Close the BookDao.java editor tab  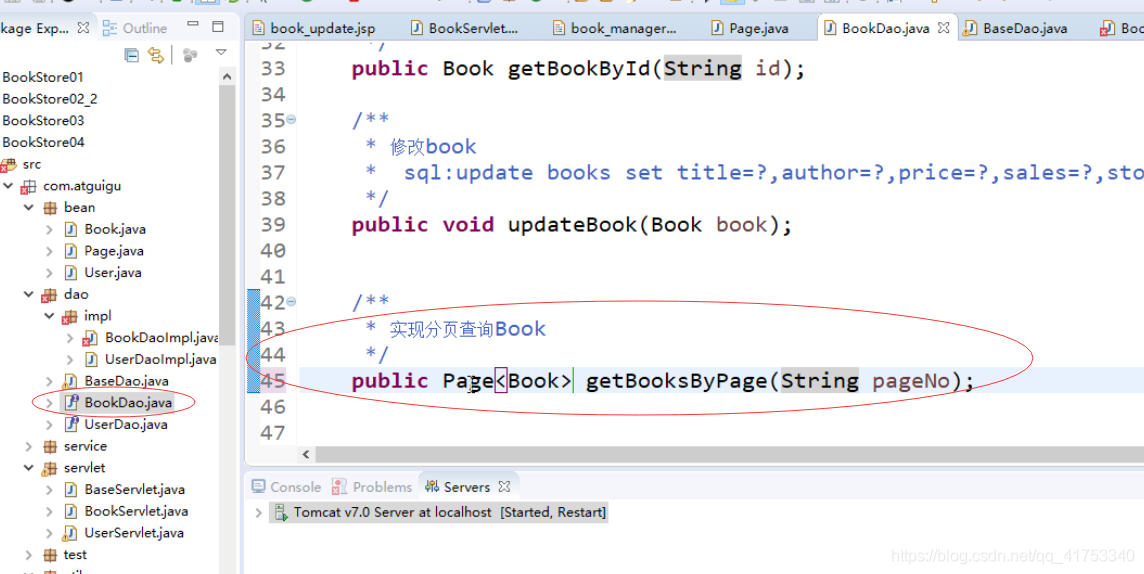pos(943,28)
